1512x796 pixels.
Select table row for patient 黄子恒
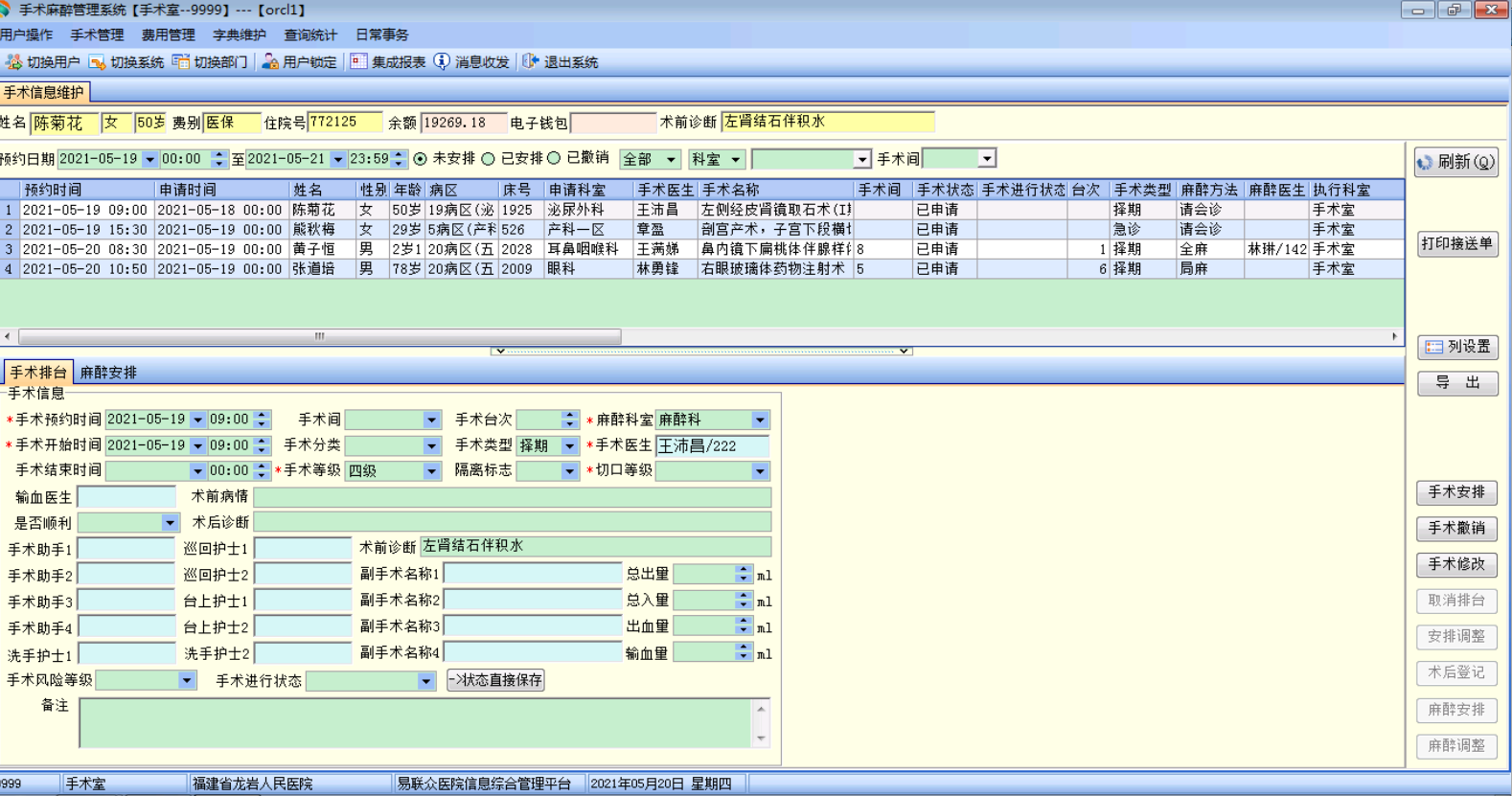pyautogui.click(x=701, y=249)
